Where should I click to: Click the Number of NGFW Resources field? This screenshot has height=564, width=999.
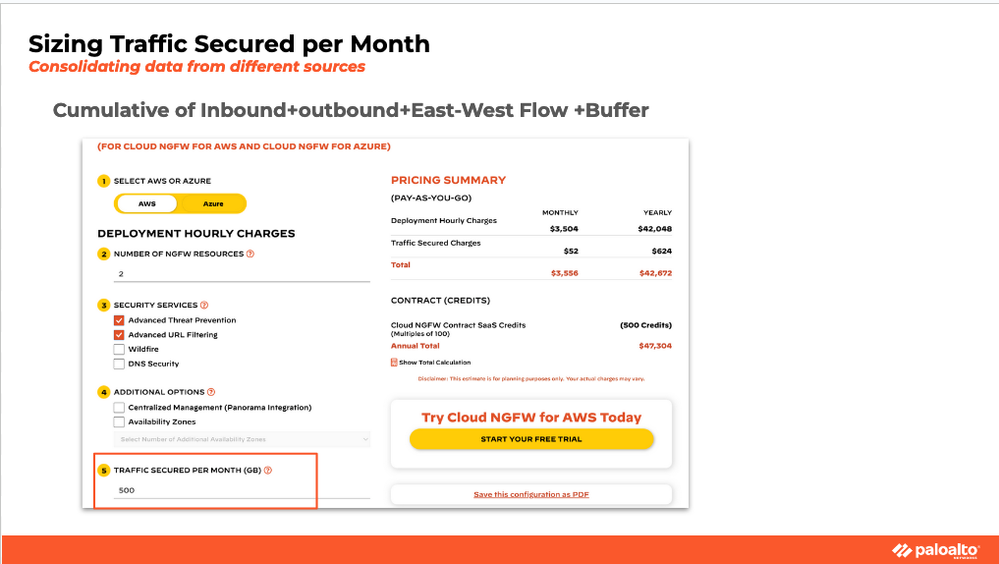point(241,273)
